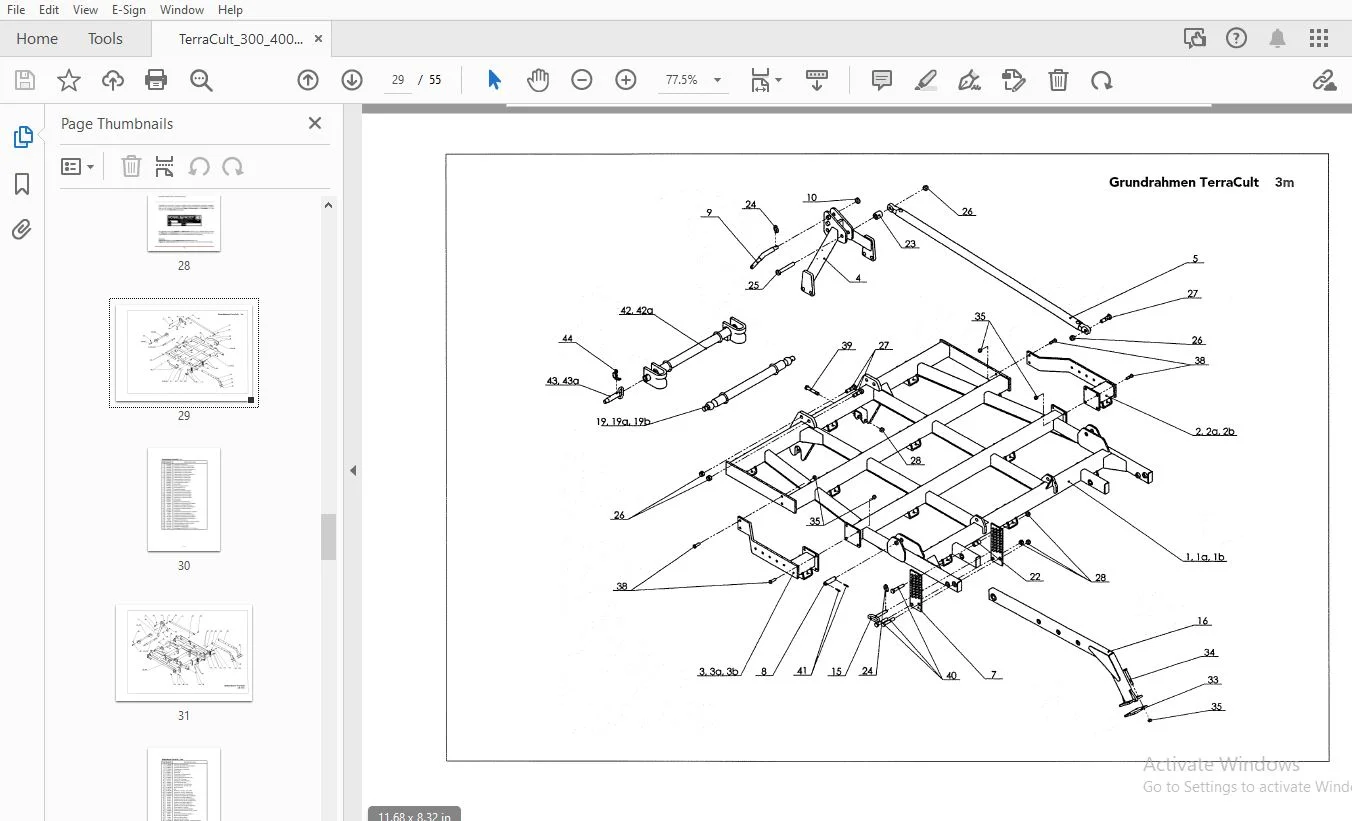The width and height of the screenshot is (1352, 821).
Task: Delete selected thumbnails in the panel
Action: click(x=131, y=166)
